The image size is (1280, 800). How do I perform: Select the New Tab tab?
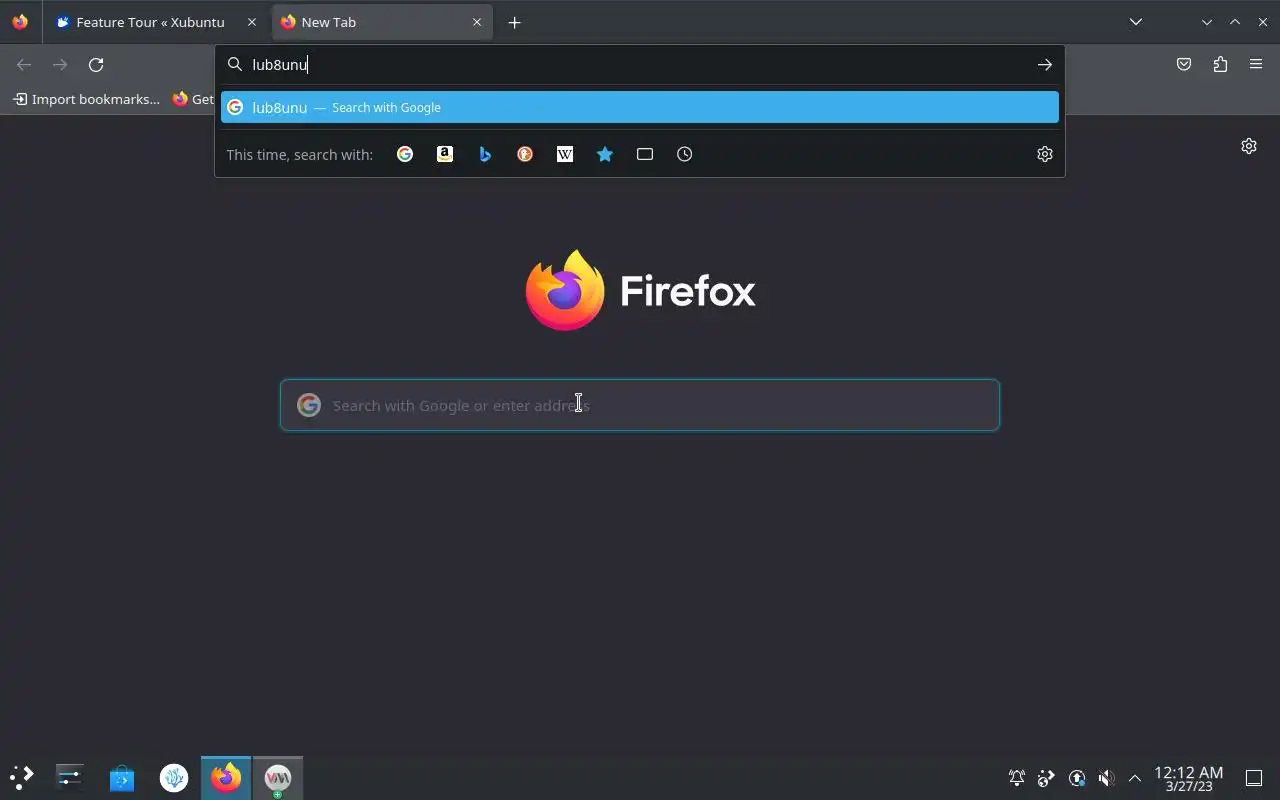[x=383, y=22]
